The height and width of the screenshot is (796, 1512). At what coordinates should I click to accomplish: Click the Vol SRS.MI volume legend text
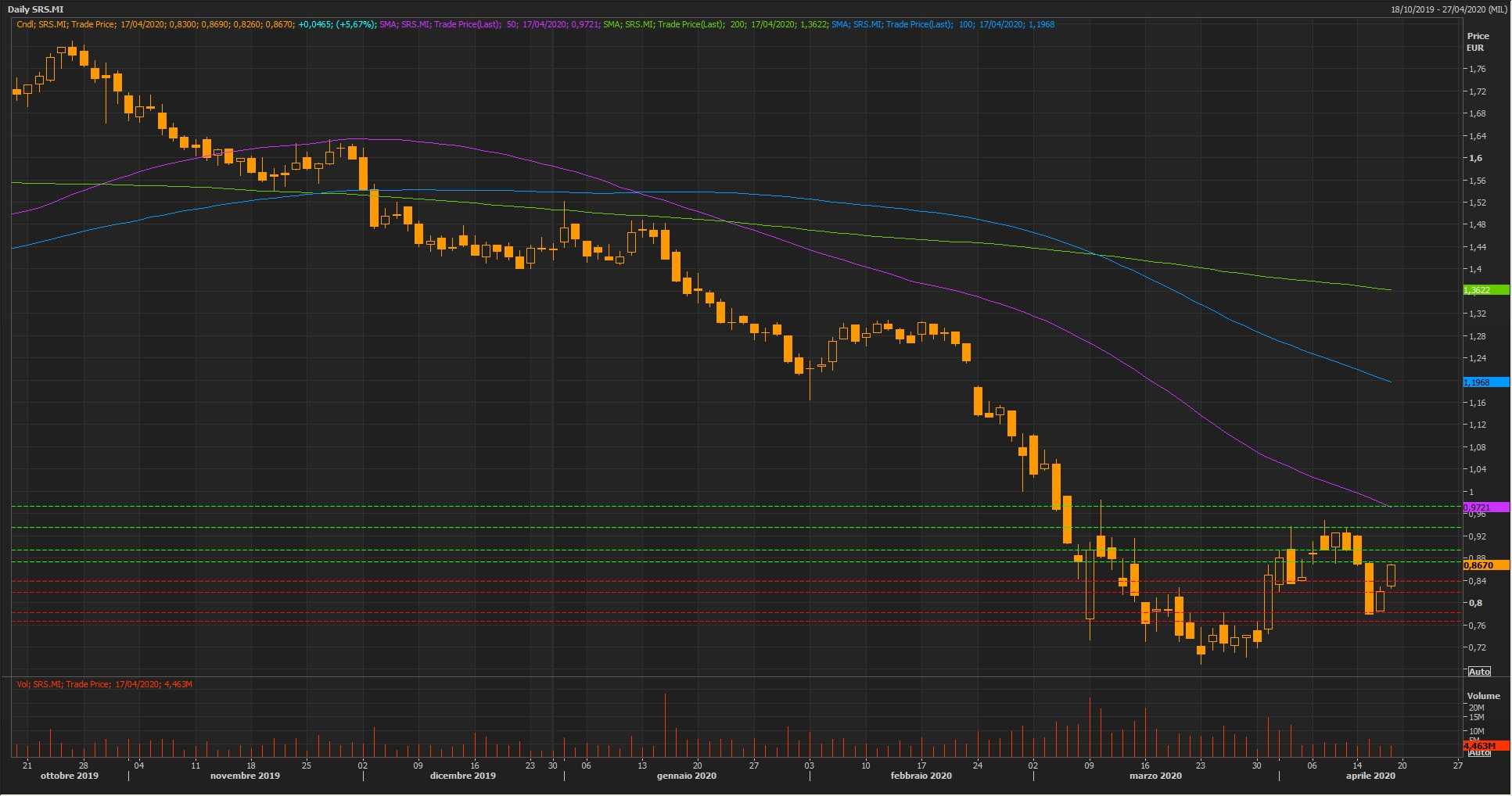pos(104,684)
